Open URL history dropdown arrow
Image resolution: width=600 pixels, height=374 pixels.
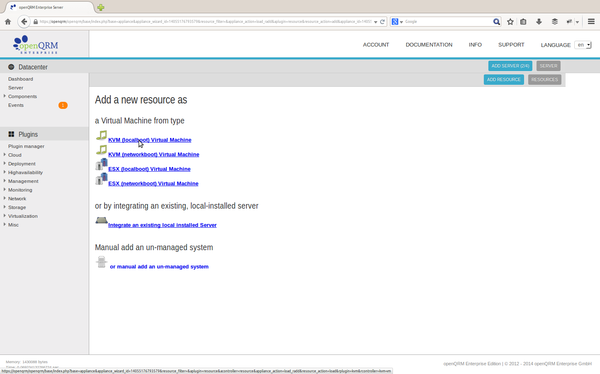375,22
